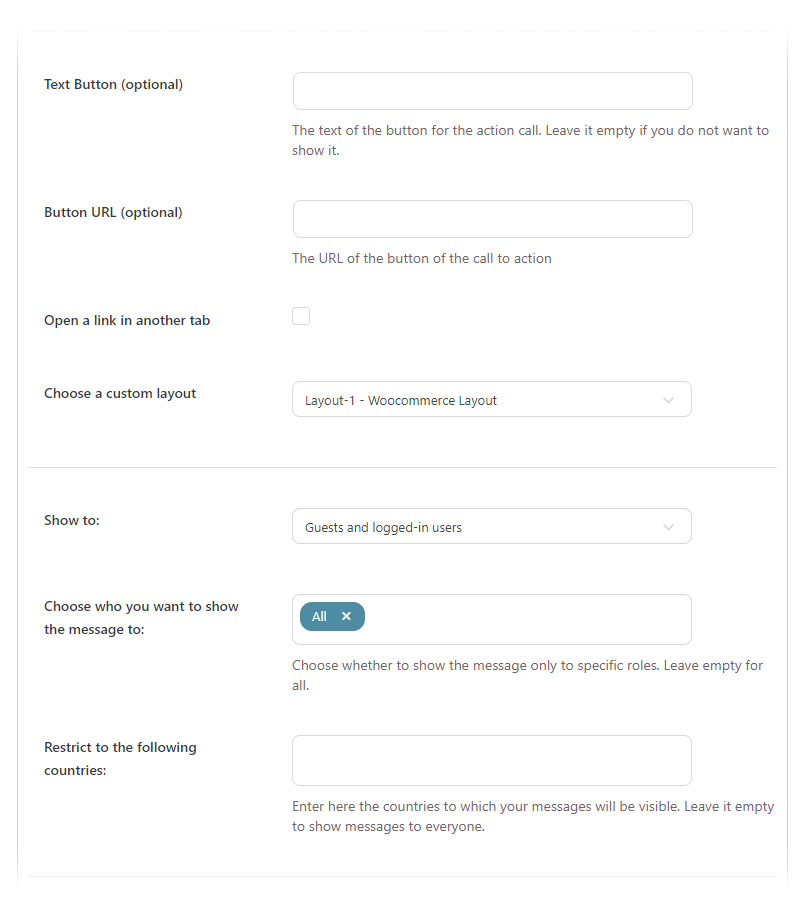Remove the "All" role tag
The height and width of the screenshot is (901, 812).
click(x=346, y=617)
